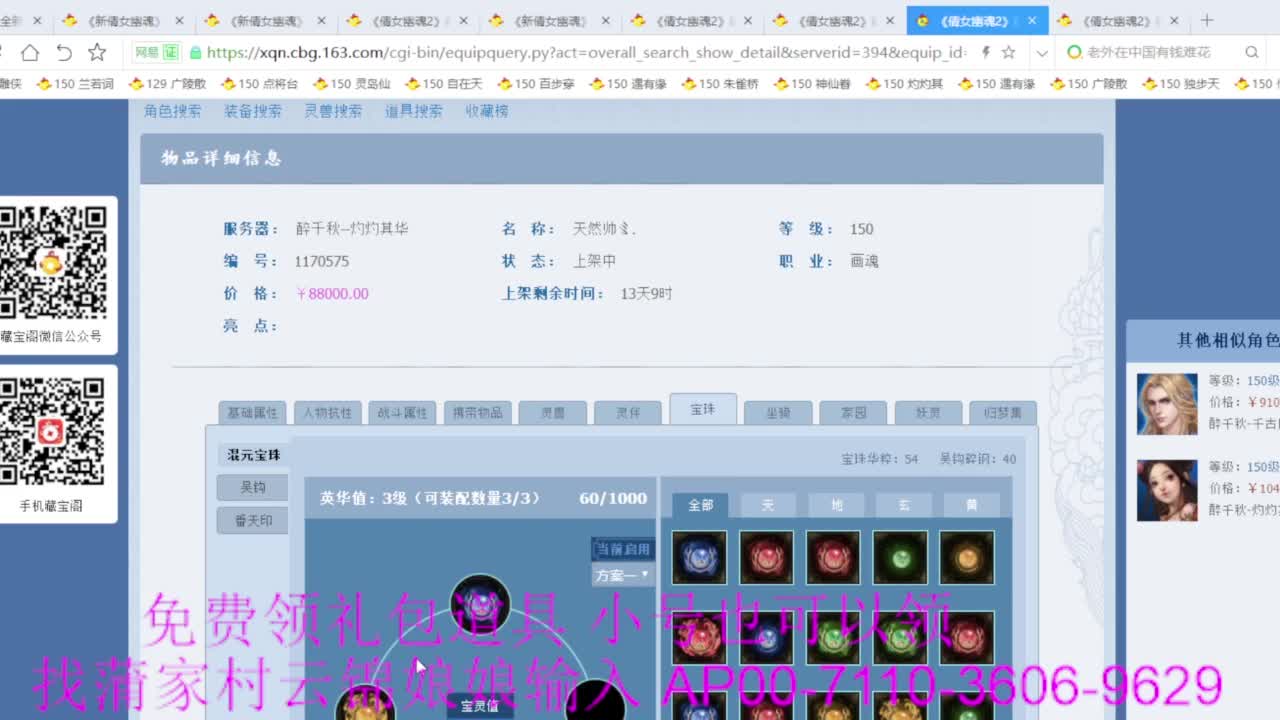Viewport: 1280px width, 720px height.
Task: Show 全部 orbs filter
Action: pos(700,505)
